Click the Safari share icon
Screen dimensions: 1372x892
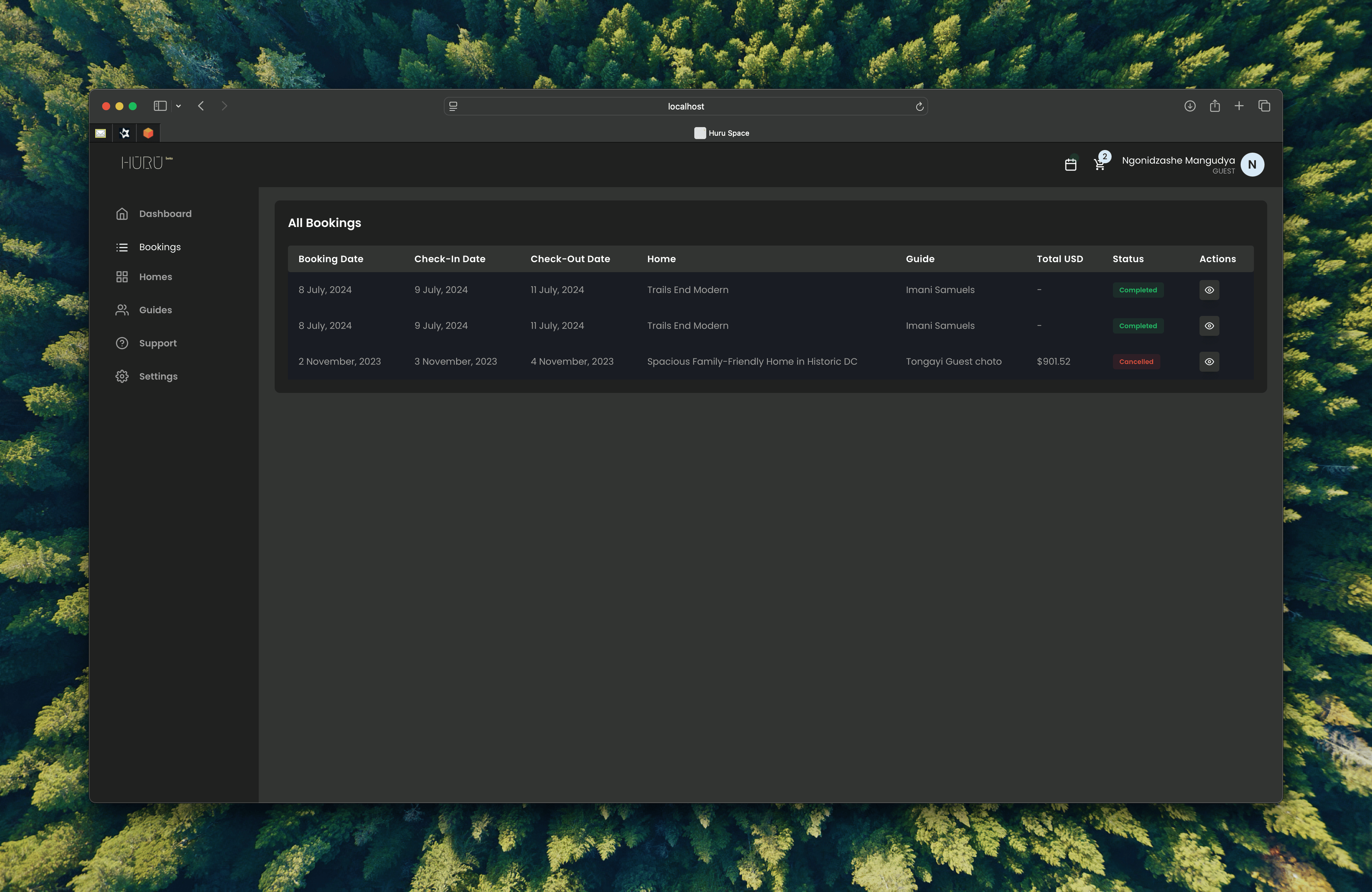click(x=1215, y=106)
